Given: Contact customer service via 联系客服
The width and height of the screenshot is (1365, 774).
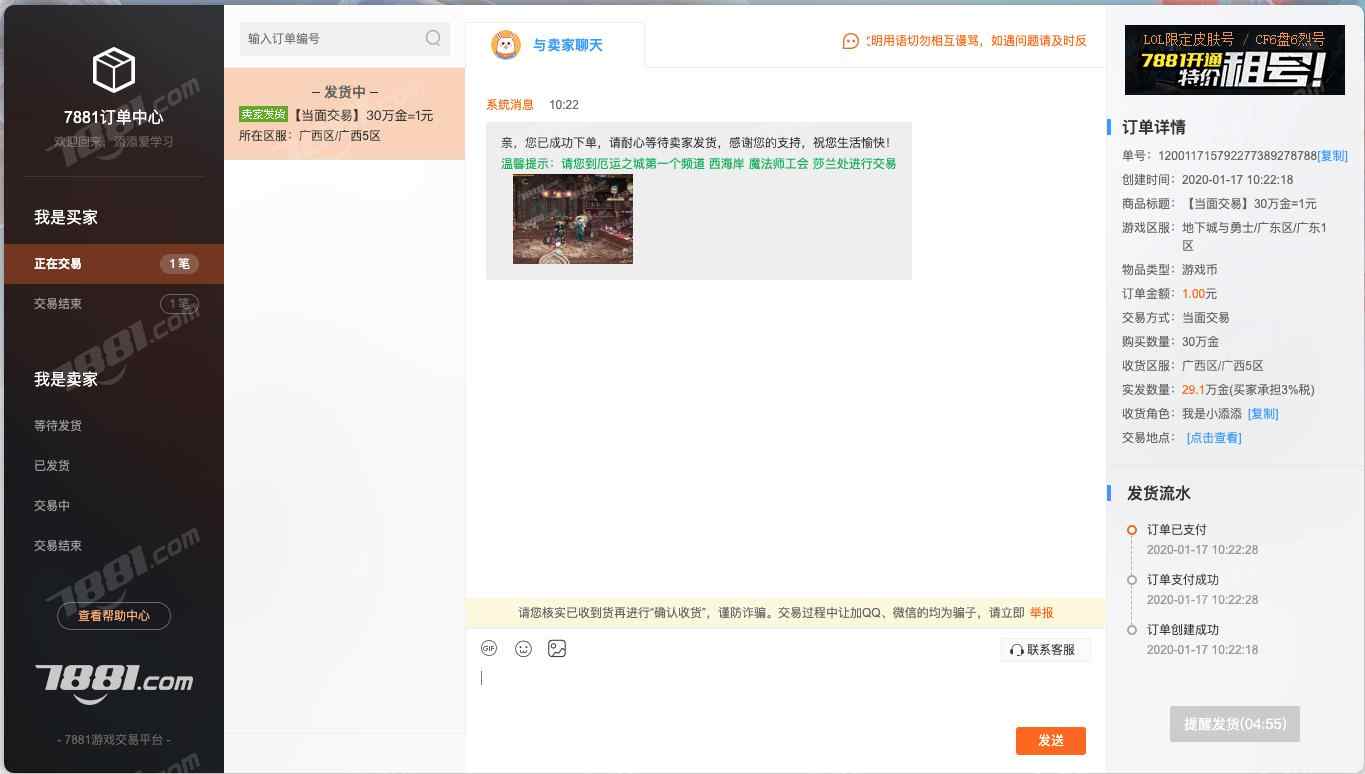Looking at the screenshot, I should point(1045,650).
